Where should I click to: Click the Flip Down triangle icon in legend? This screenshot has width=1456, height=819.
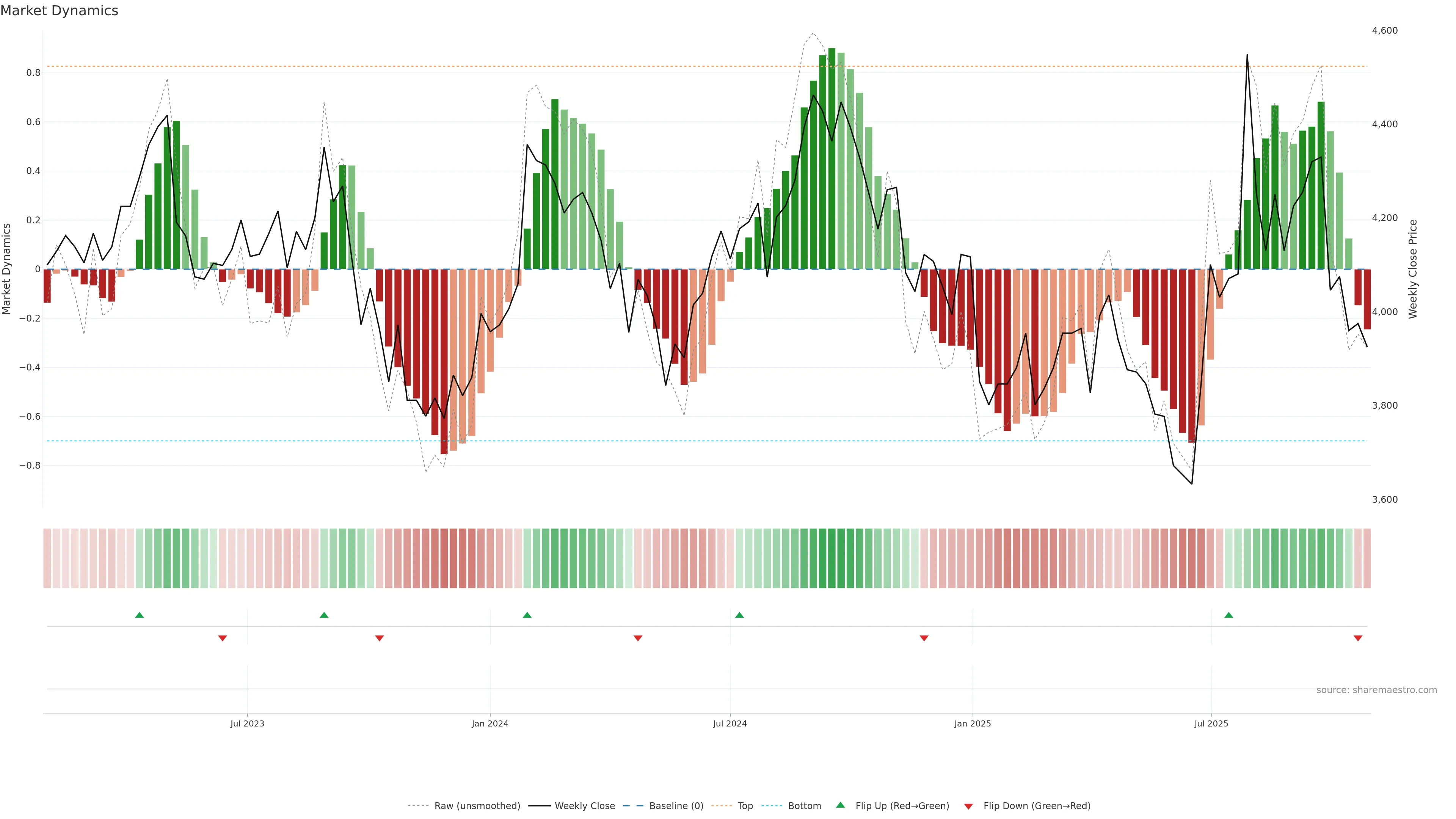pyautogui.click(x=968, y=806)
